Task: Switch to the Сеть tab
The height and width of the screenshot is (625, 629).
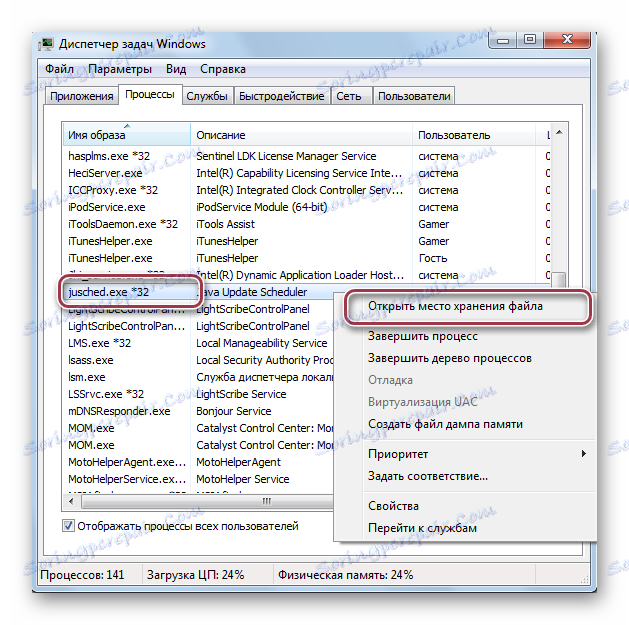Action: click(x=349, y=96)
